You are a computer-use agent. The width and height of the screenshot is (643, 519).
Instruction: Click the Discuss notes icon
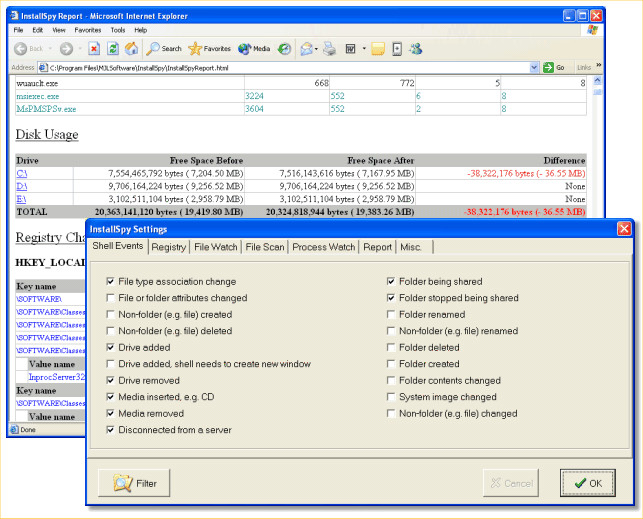coord(378,49)
